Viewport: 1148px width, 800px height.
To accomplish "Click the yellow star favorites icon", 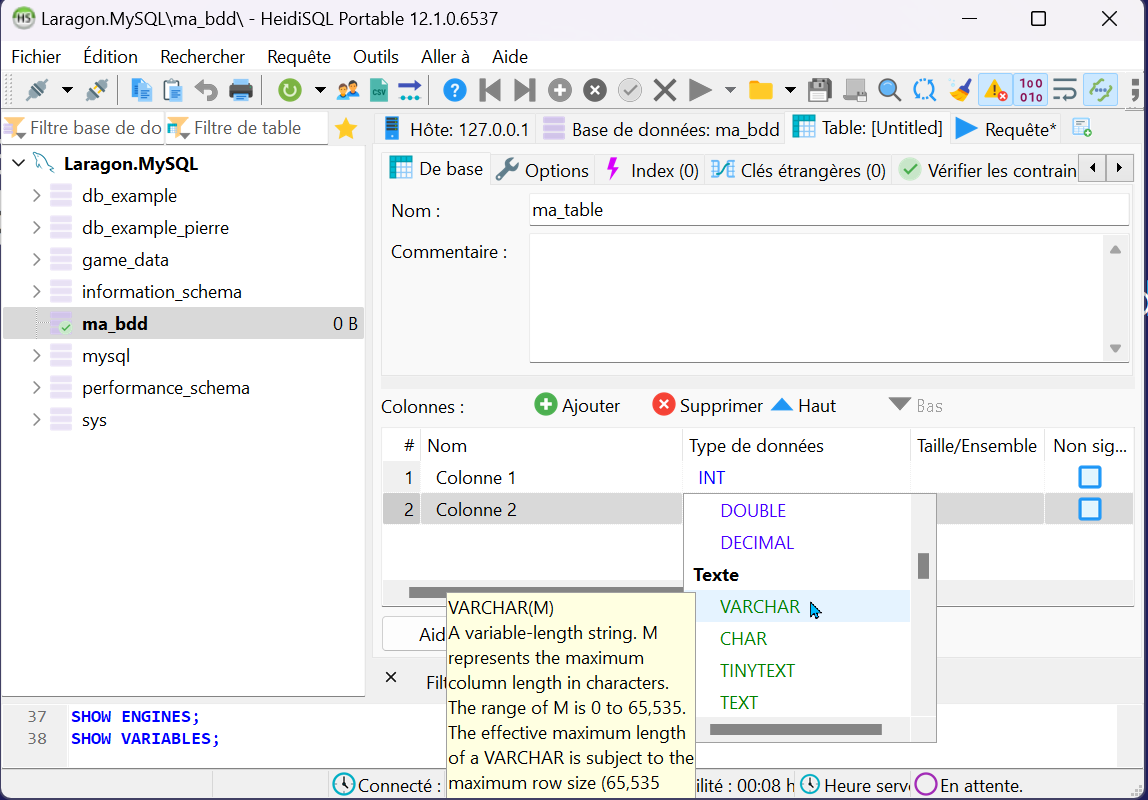I will click(x=346, y=128).
